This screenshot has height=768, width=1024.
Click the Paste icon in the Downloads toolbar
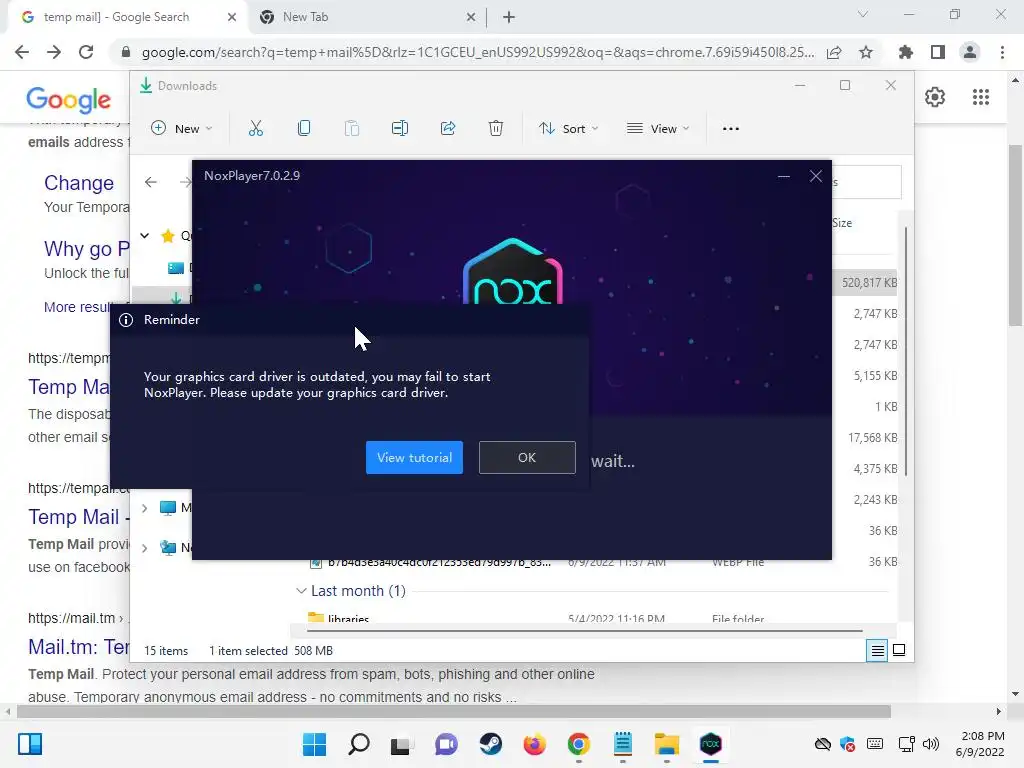(x=351, y=128)
